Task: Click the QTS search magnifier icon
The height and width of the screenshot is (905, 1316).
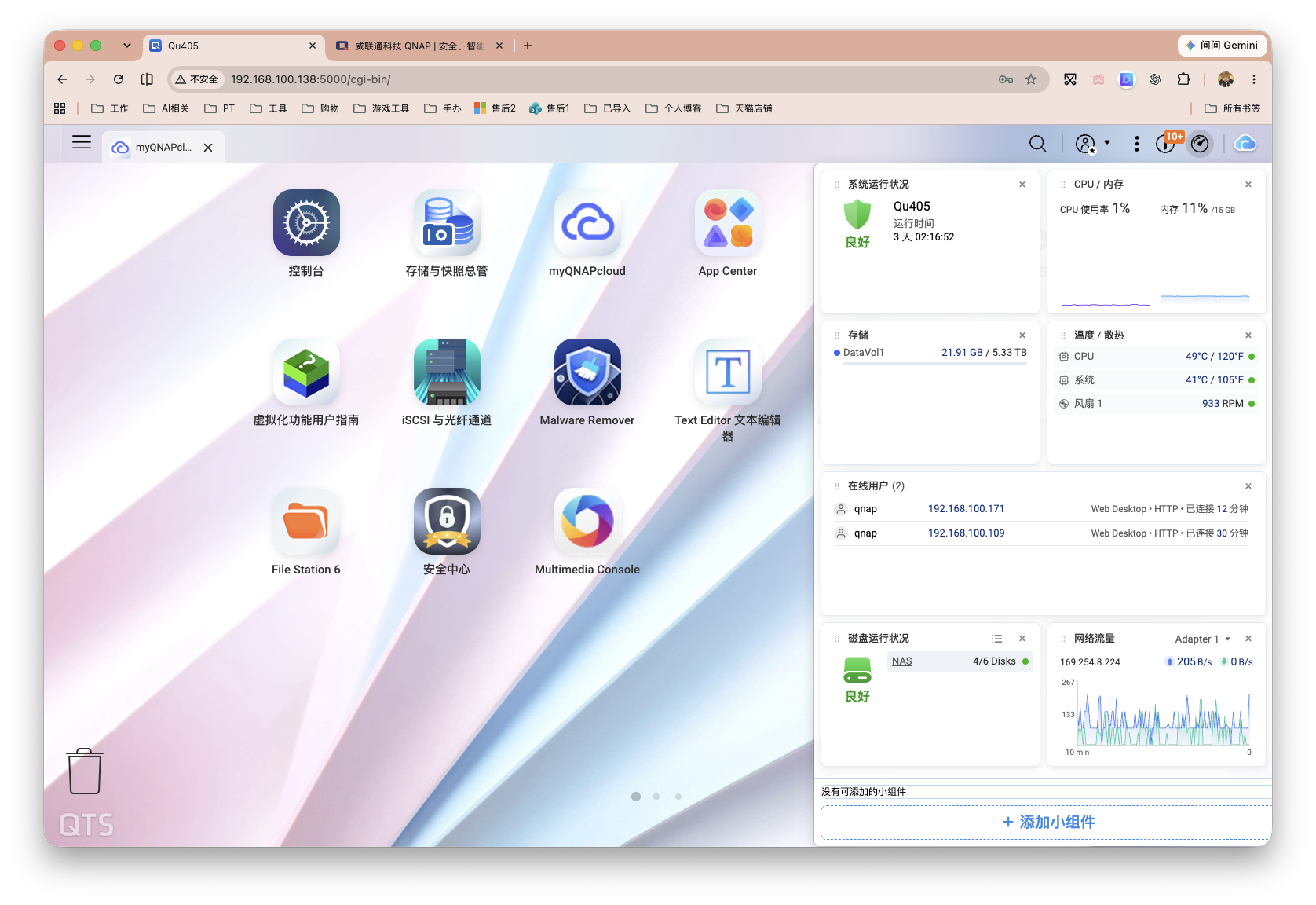Action: click(1037, 144)
